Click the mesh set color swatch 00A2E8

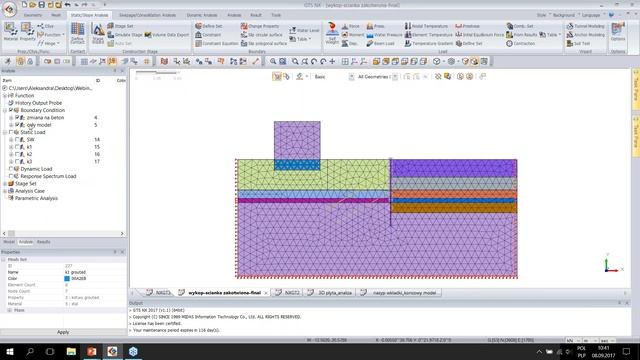pyautogui.click(x=67, y=278)
